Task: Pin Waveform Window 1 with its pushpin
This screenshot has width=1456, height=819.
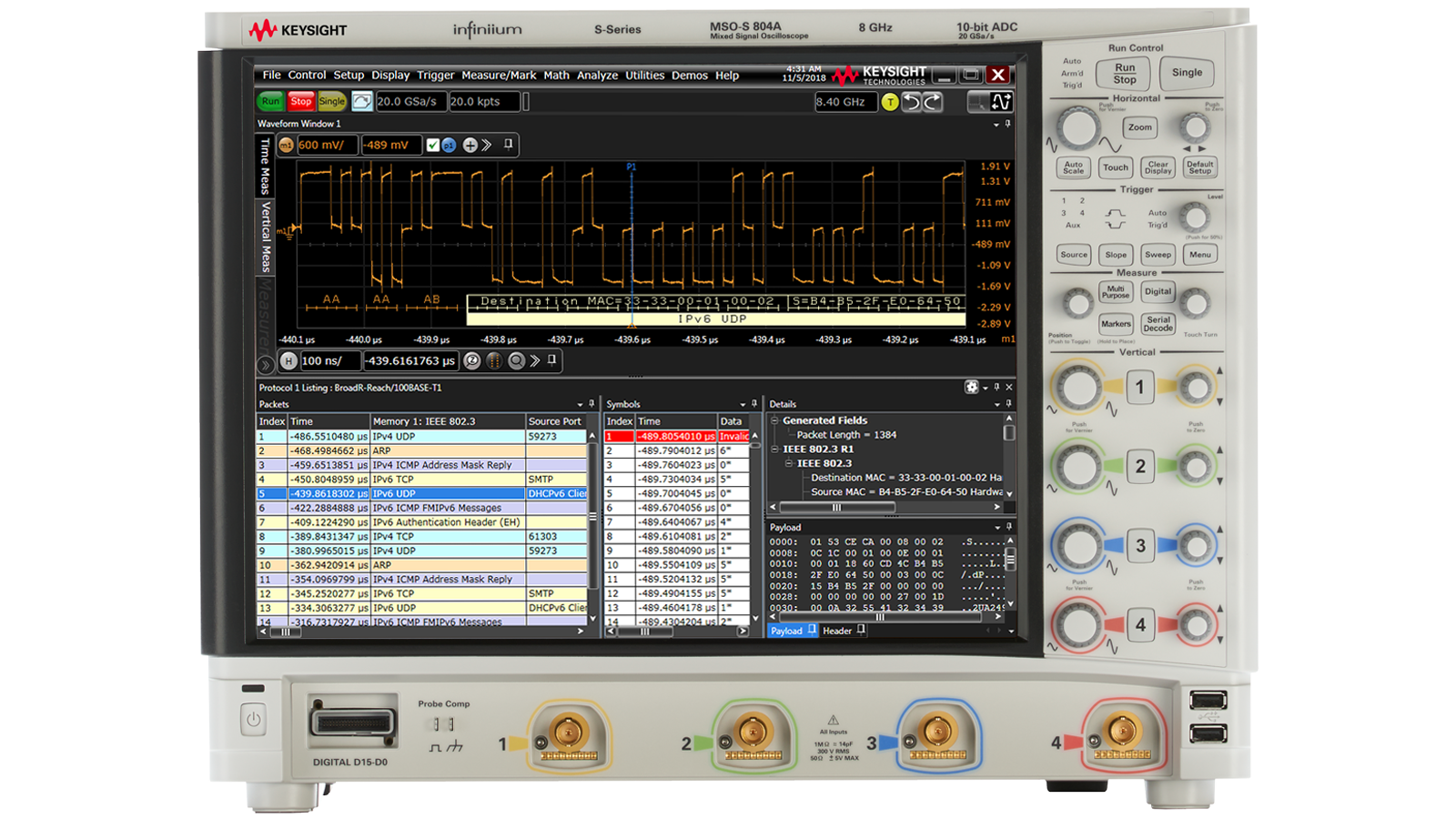Action: click(x=508, y=146)
